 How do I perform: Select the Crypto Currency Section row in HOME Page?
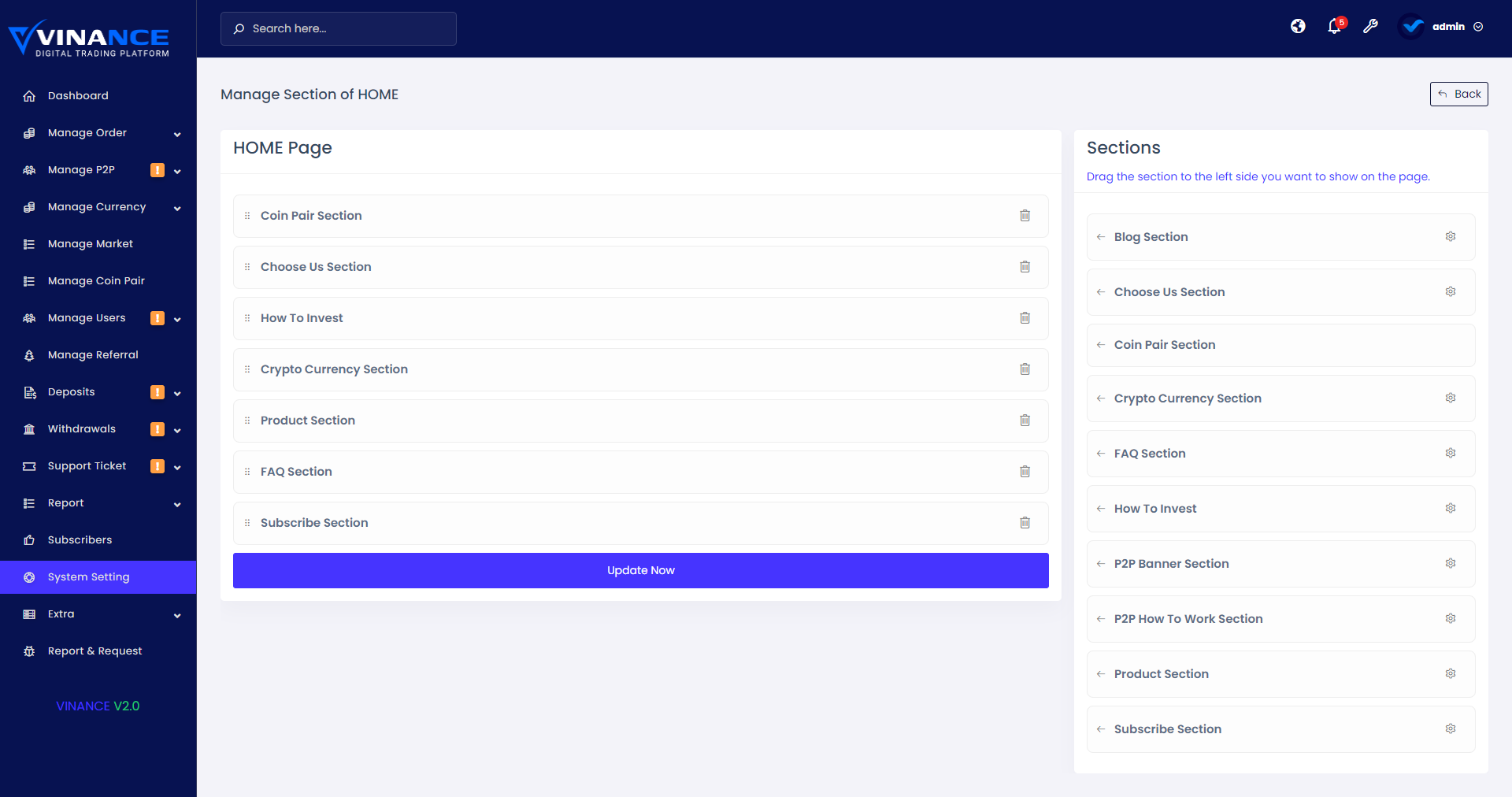641,369
